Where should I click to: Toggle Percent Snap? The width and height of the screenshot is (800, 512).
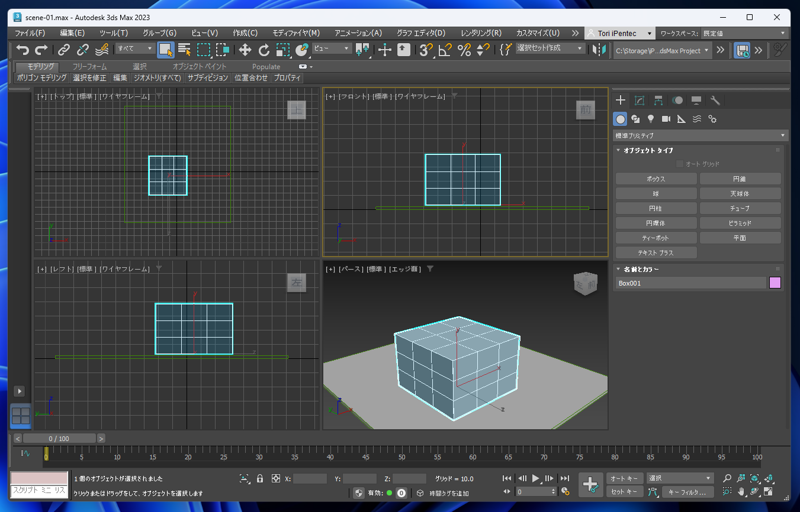tap(464, 49)
